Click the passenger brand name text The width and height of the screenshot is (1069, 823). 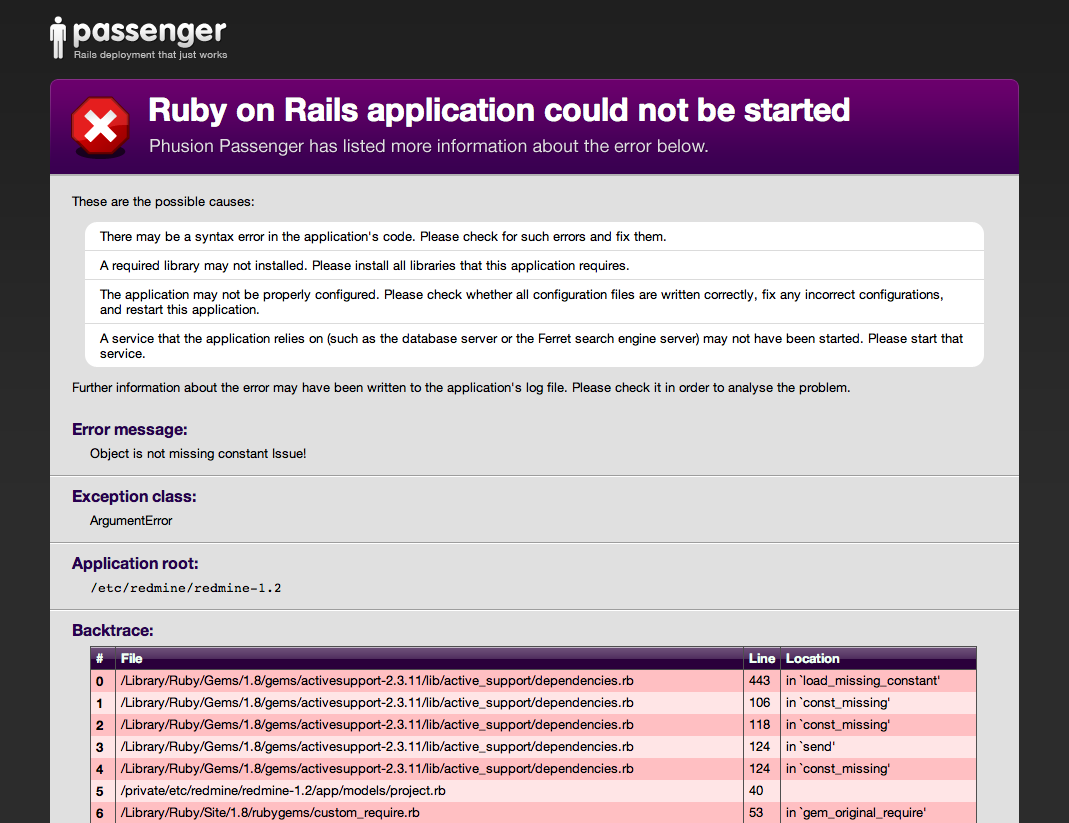[x=149, y=32]
